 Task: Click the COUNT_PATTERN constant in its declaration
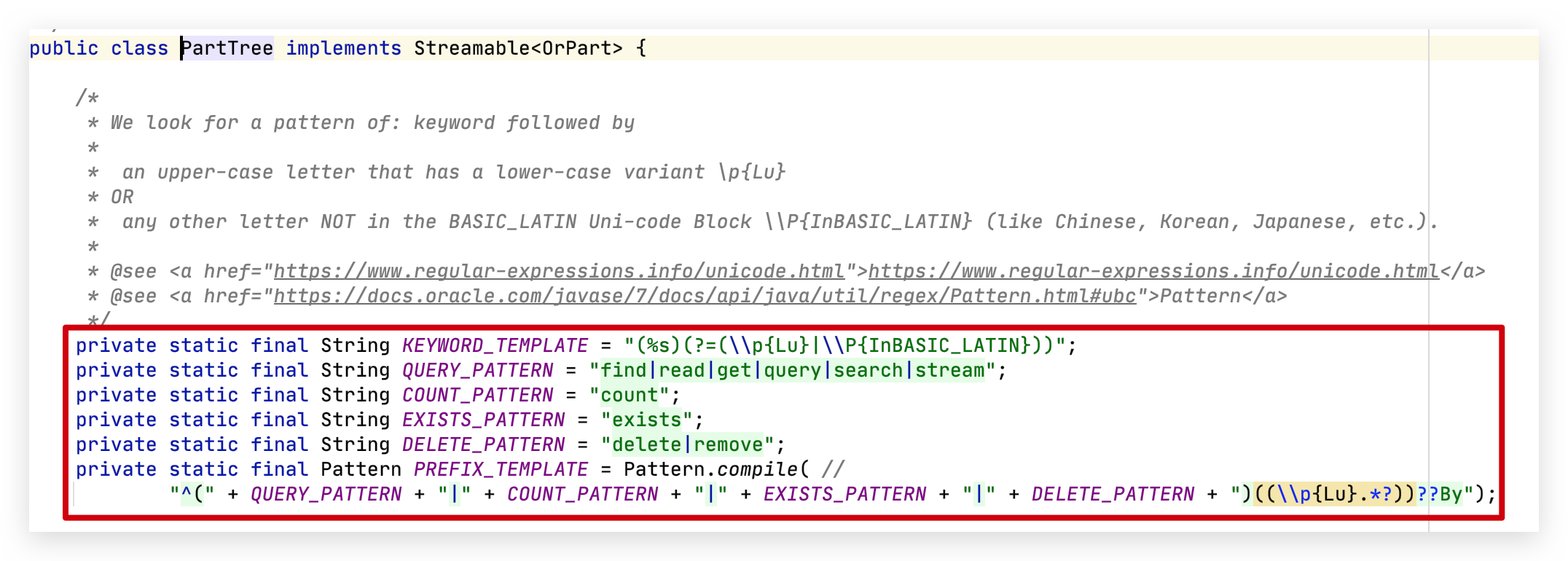click(x=477, y=395)
